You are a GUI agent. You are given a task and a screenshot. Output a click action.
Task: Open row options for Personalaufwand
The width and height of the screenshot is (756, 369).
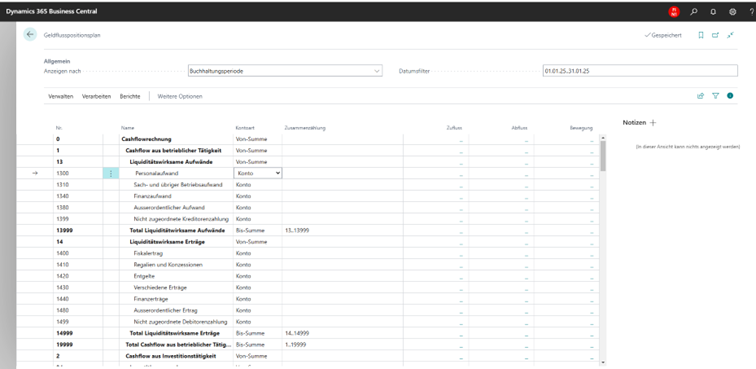click(111, 173)
